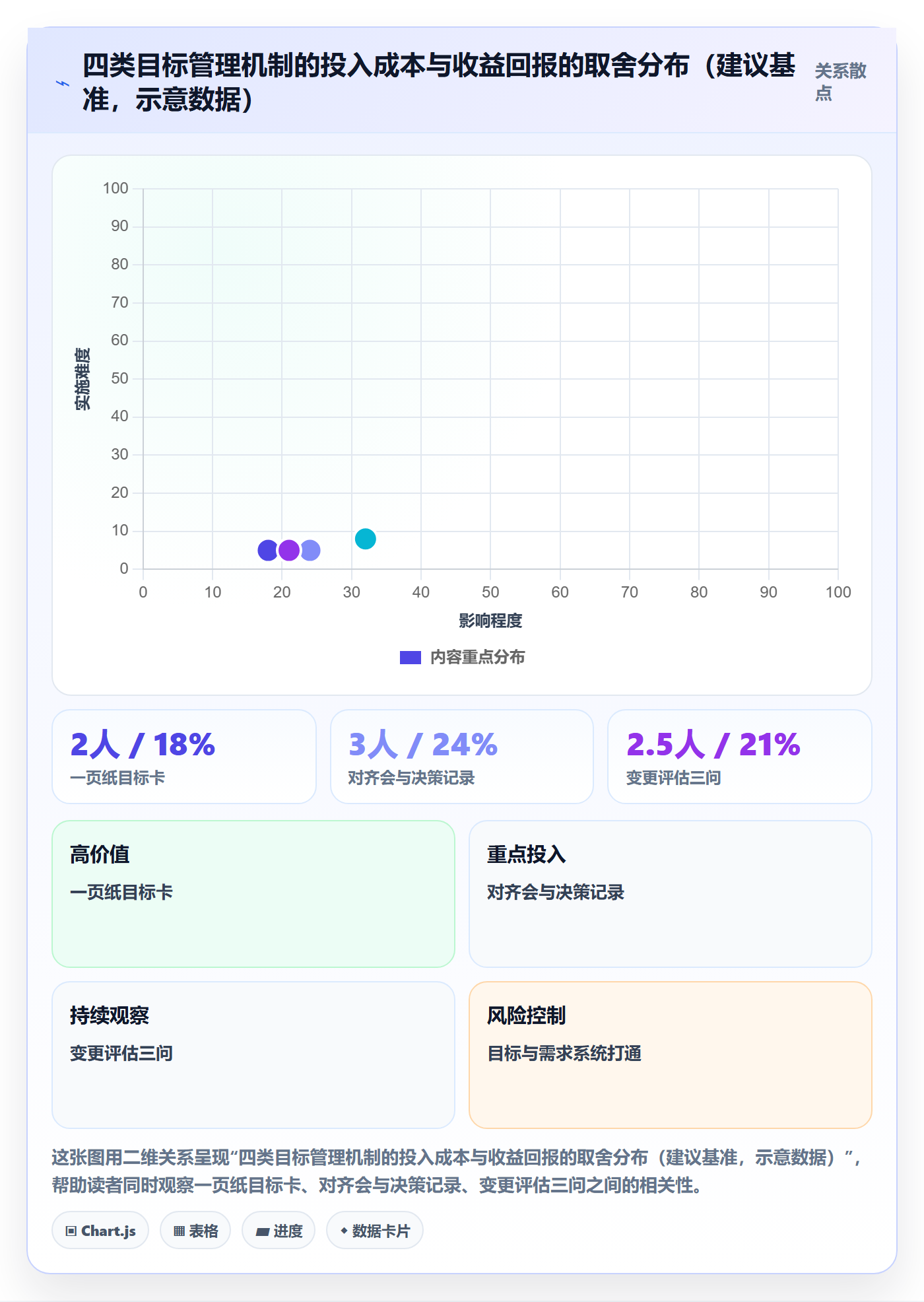This screenshot has width=924, height=1302.
Task: Select the 数据卡片 tag pill
Action: 375,1231
